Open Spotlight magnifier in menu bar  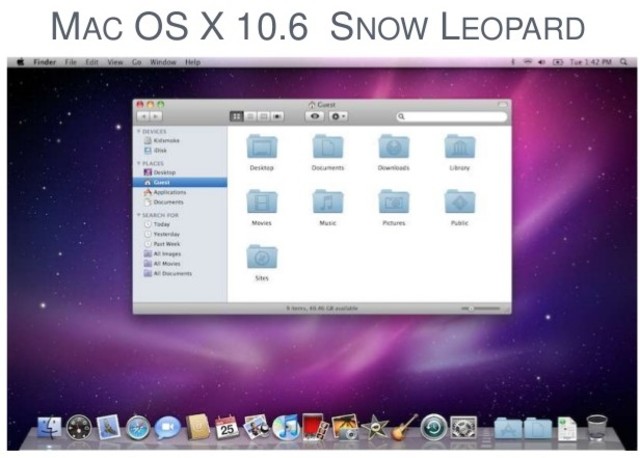tap(623, 62)
